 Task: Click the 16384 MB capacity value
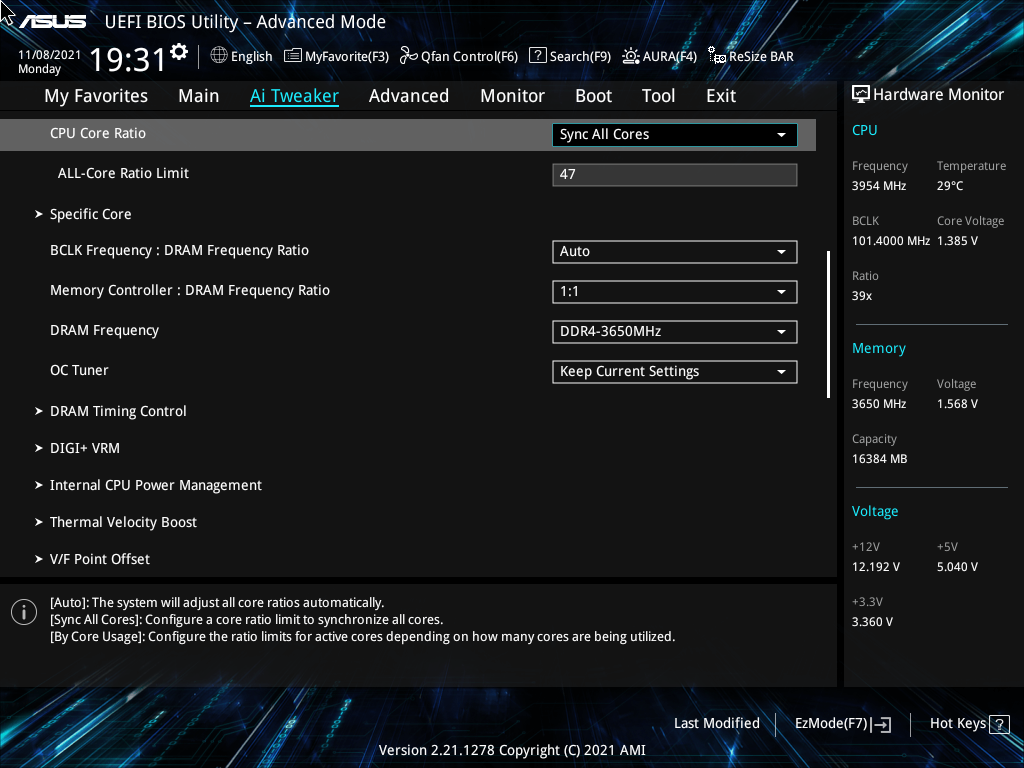880,459
